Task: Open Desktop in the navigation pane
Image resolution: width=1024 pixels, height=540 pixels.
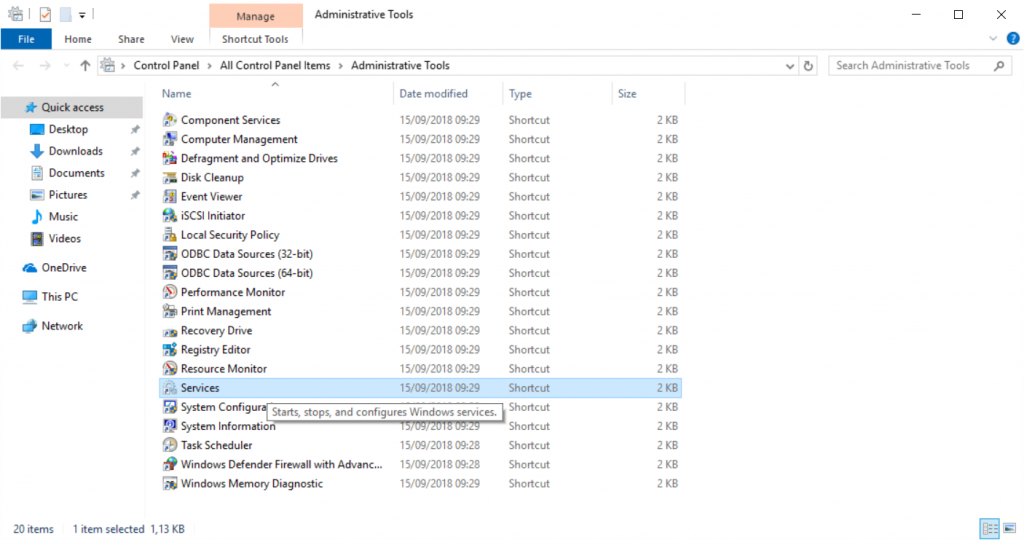Action: [x=68, y=129]
